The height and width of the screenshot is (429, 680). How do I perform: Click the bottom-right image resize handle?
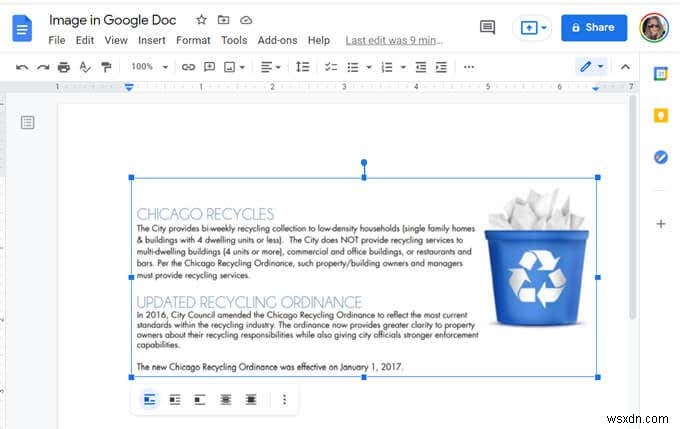click(598, 377)
